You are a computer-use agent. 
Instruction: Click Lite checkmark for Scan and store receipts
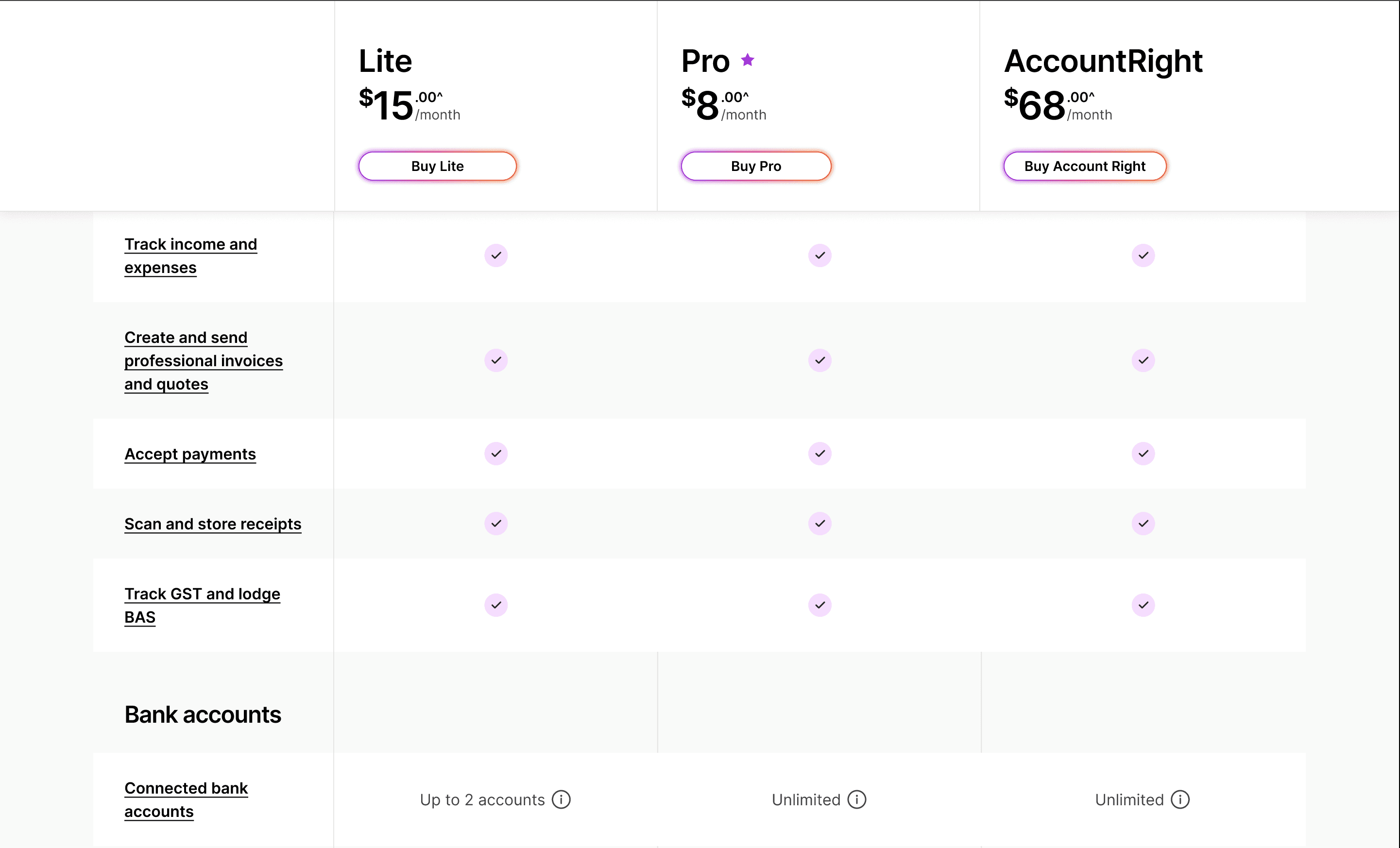coord(495,523)
